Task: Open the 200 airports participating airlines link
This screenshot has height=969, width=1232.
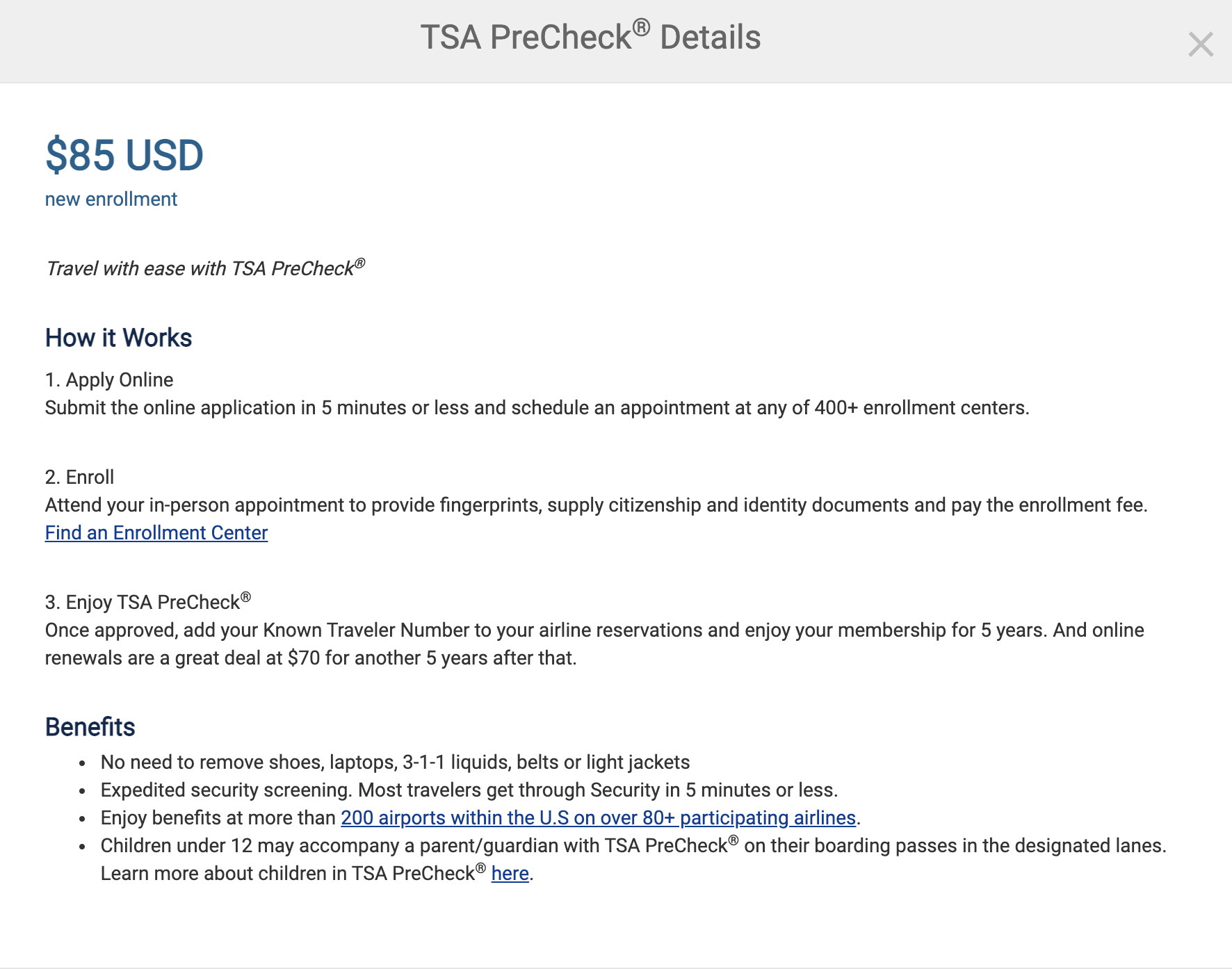Action: point(598,817)
